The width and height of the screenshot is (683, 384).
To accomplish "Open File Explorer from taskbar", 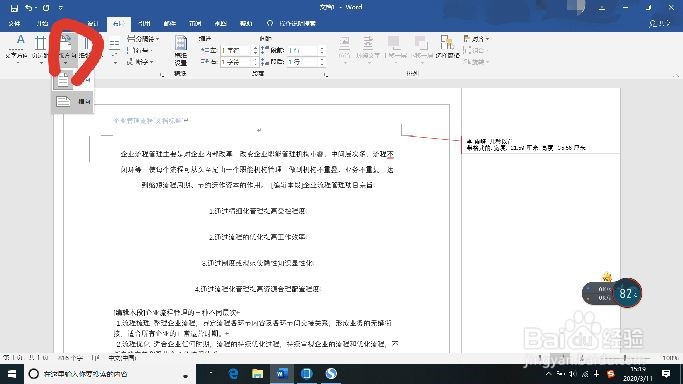I will (257, 374).
